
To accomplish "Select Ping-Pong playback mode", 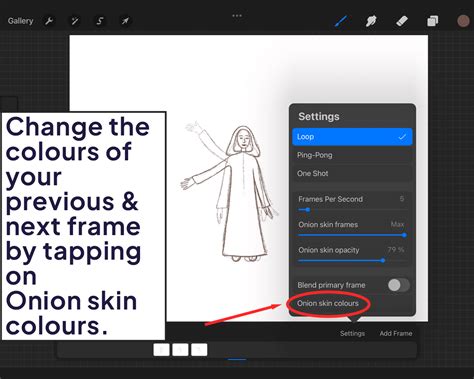I will pos(352,155).
